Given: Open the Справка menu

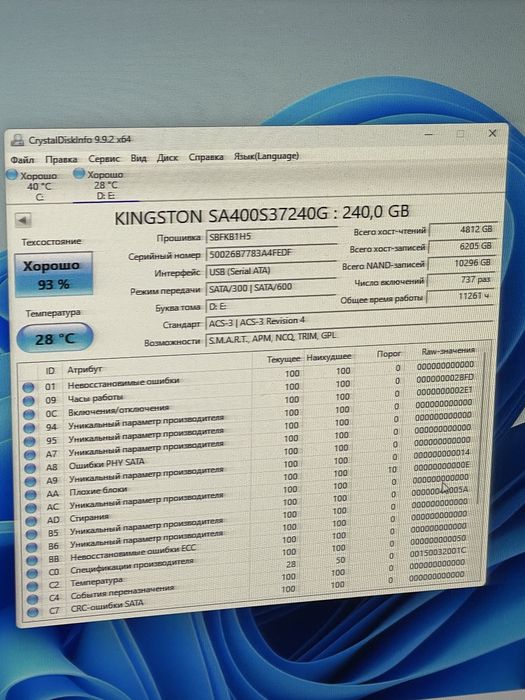Looking at the screenshot, I should [x=206, y=157].
